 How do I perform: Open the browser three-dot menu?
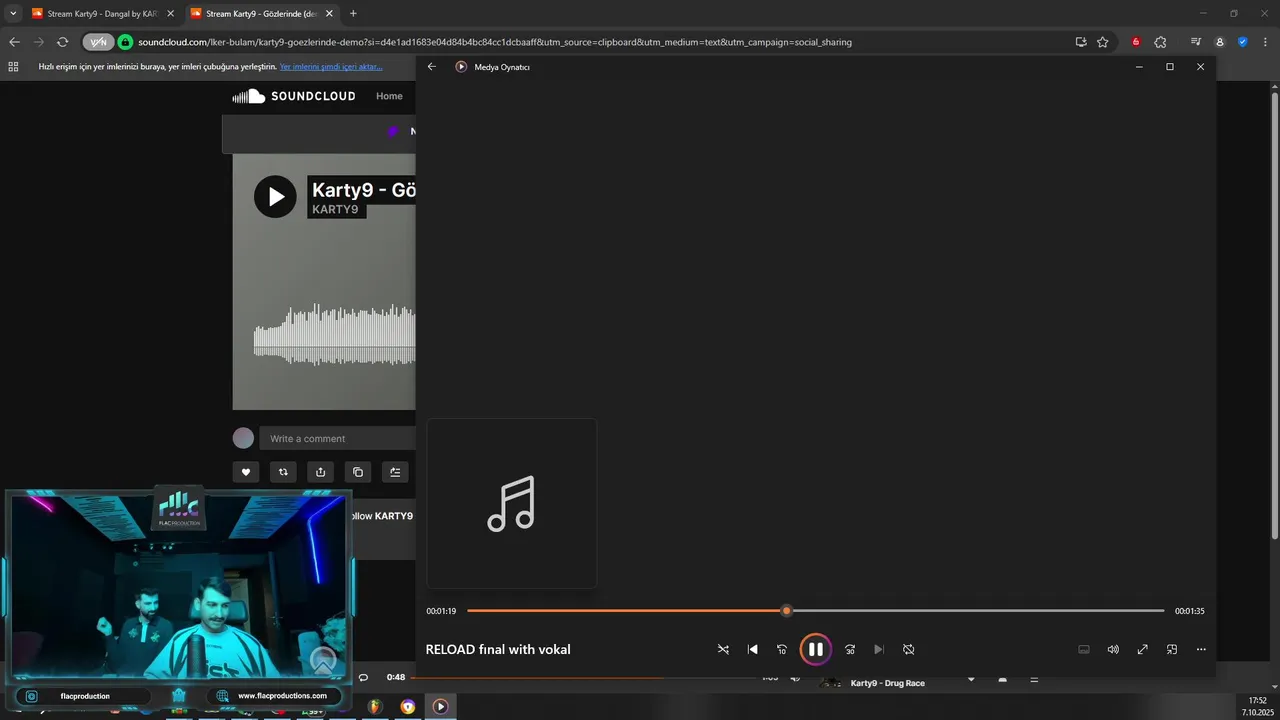click(x=1264, y=42)
